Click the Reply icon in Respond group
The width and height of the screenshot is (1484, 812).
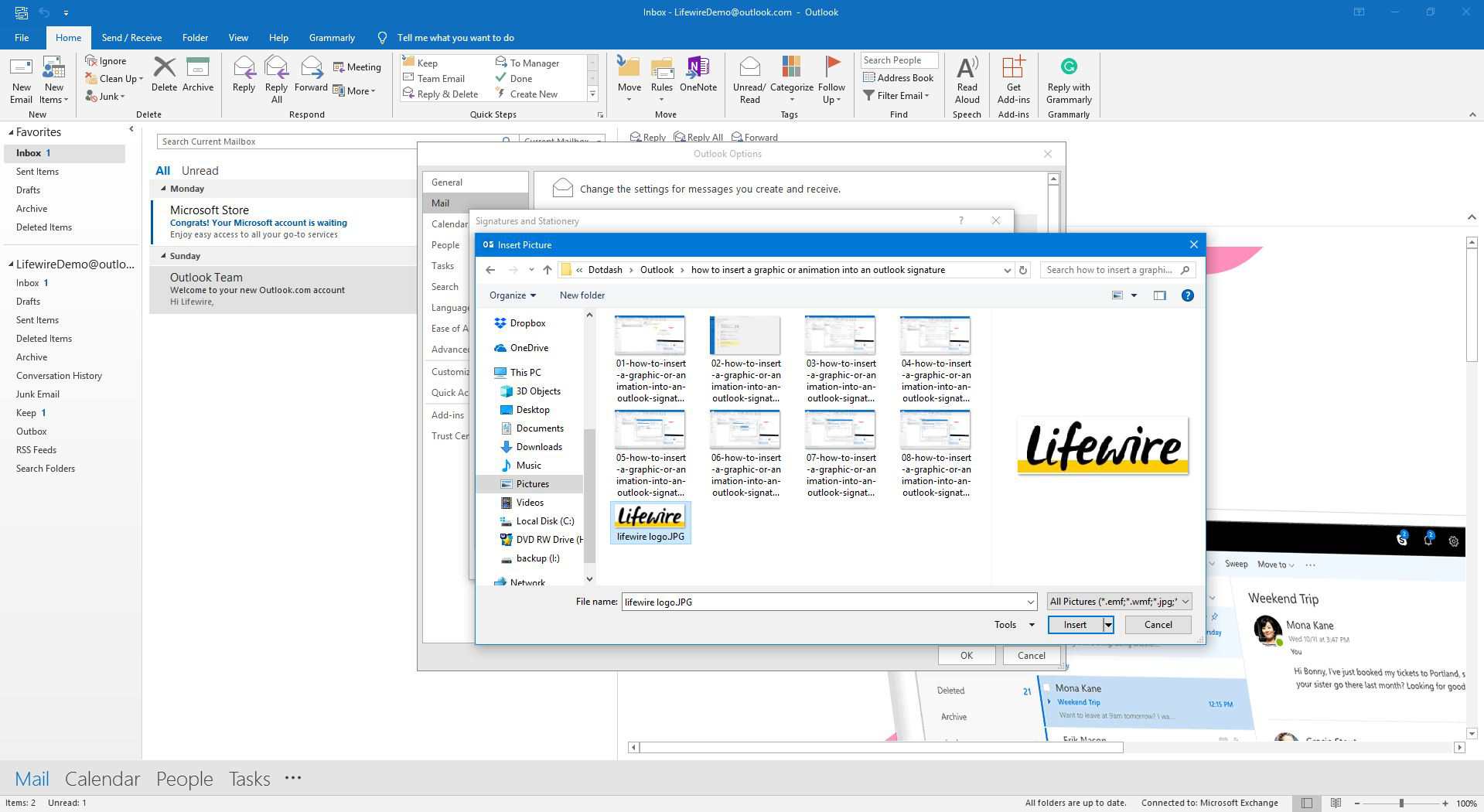[x=244, y=75]
